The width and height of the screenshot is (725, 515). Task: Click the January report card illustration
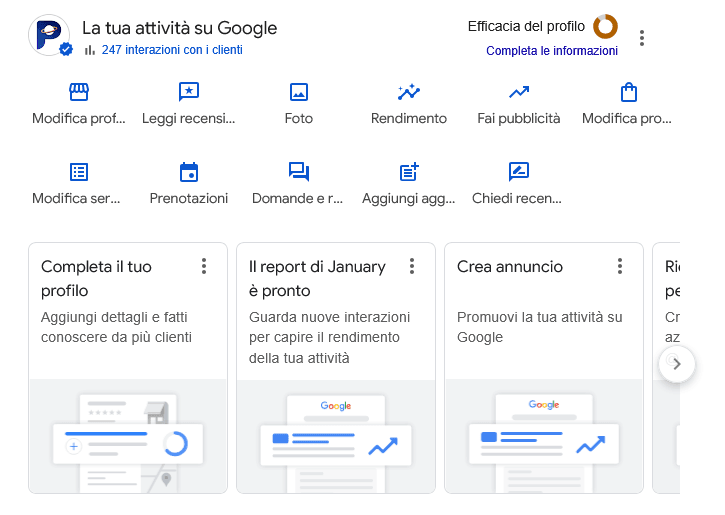(336, 436)
